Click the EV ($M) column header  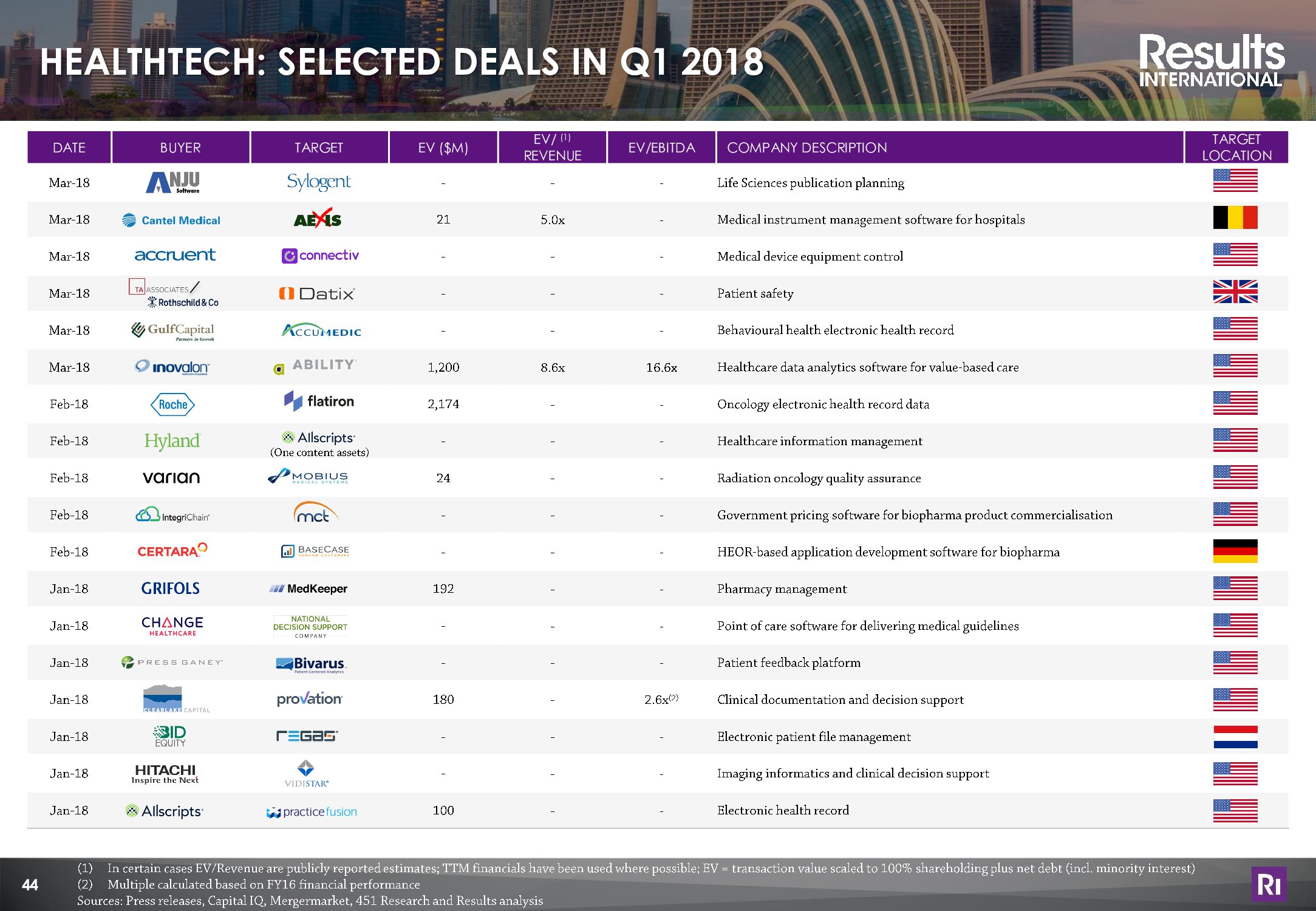click(443, 148)
